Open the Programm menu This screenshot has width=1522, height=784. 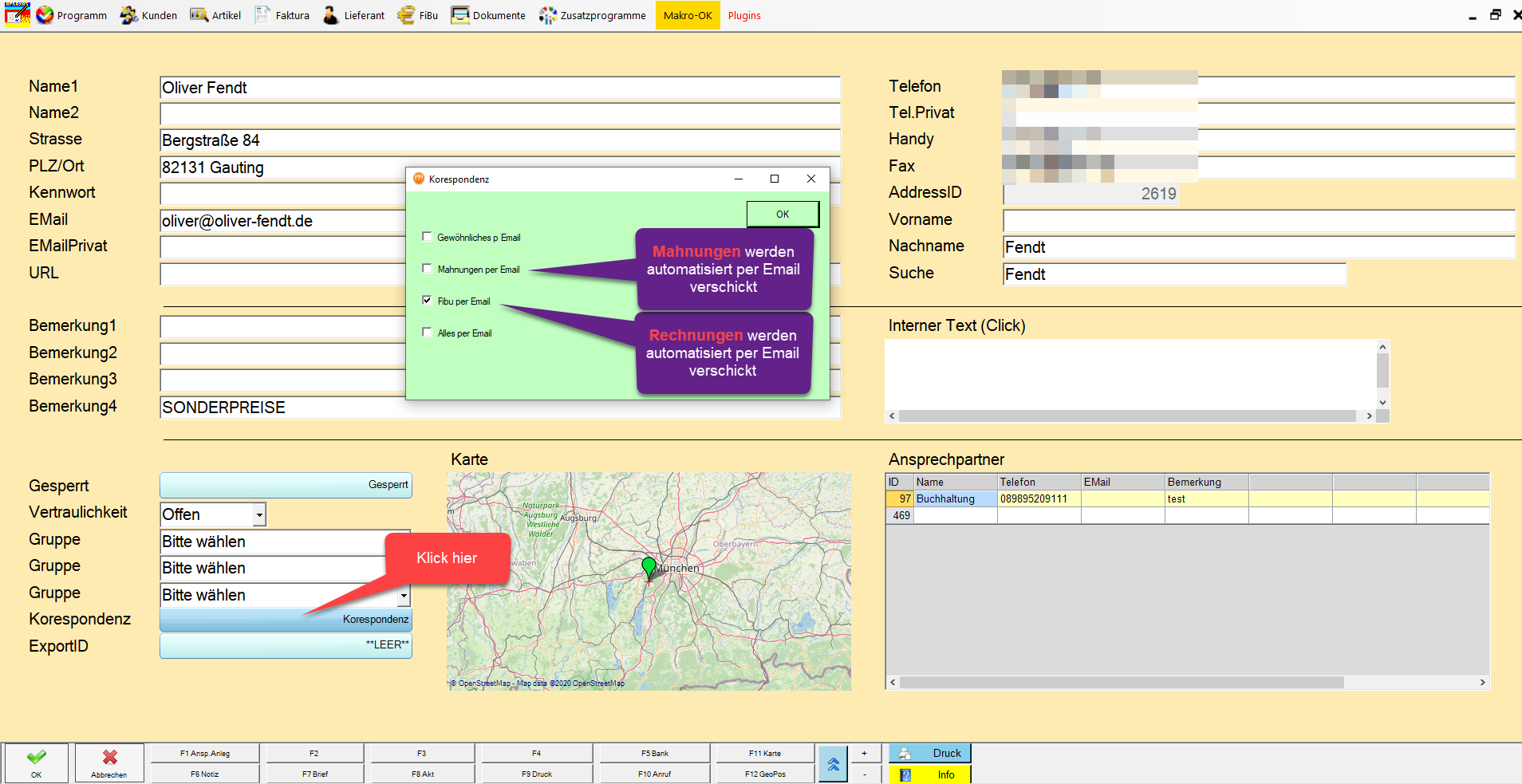coord(72,15)
